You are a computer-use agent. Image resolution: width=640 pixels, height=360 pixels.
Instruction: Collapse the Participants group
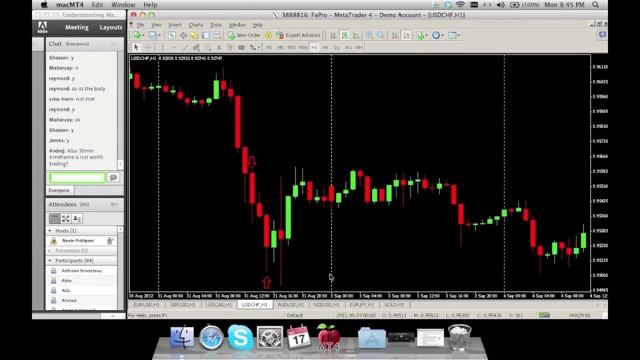[x=50, y=260]
